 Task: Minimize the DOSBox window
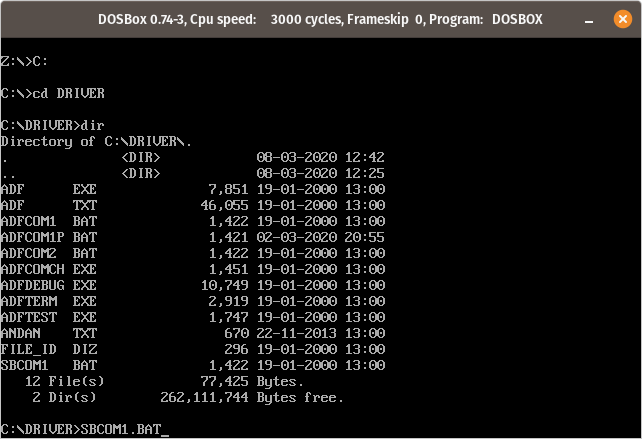pyautogui.click(x=589, y=20)
